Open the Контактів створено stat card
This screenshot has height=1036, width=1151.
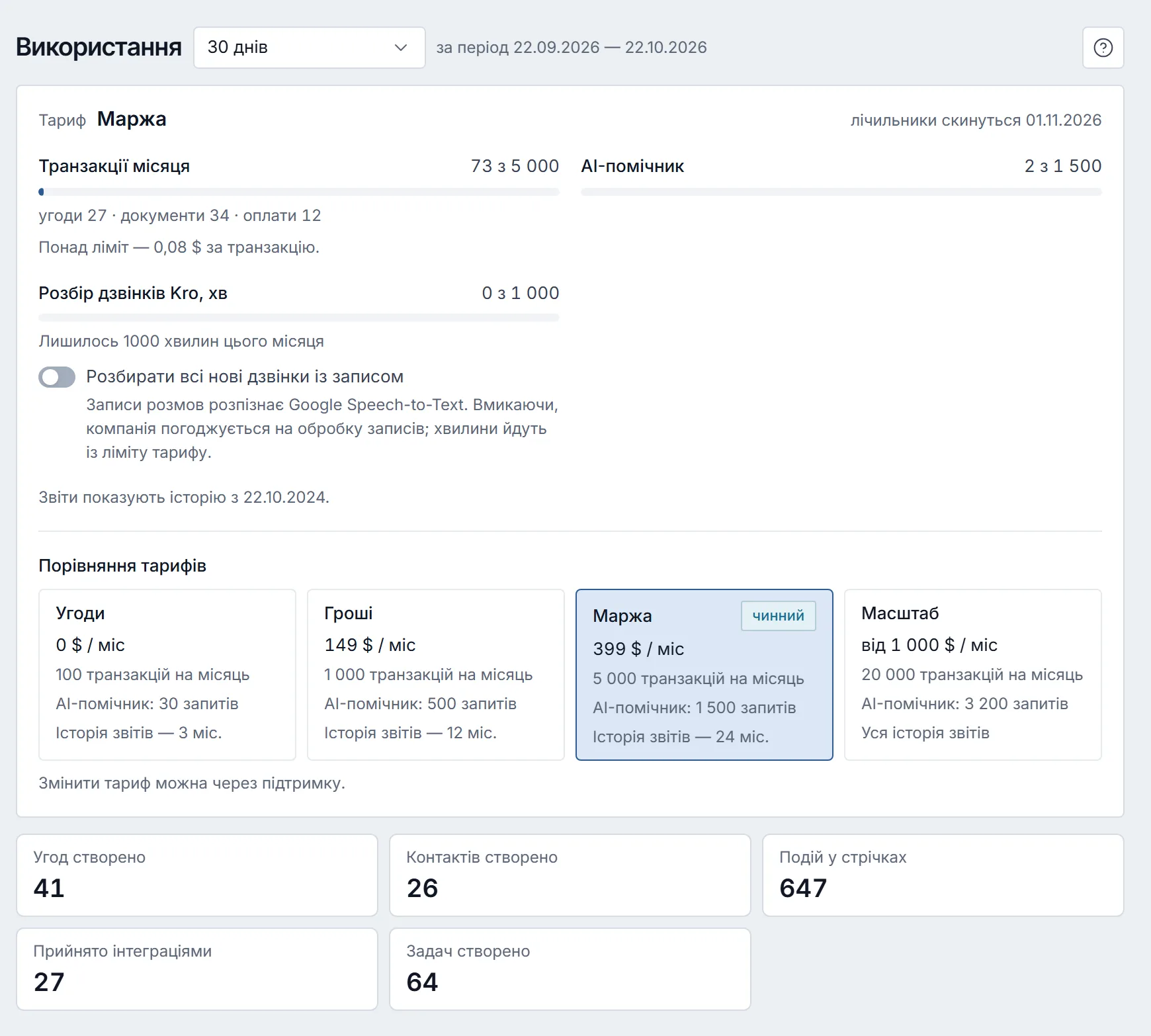570,875
